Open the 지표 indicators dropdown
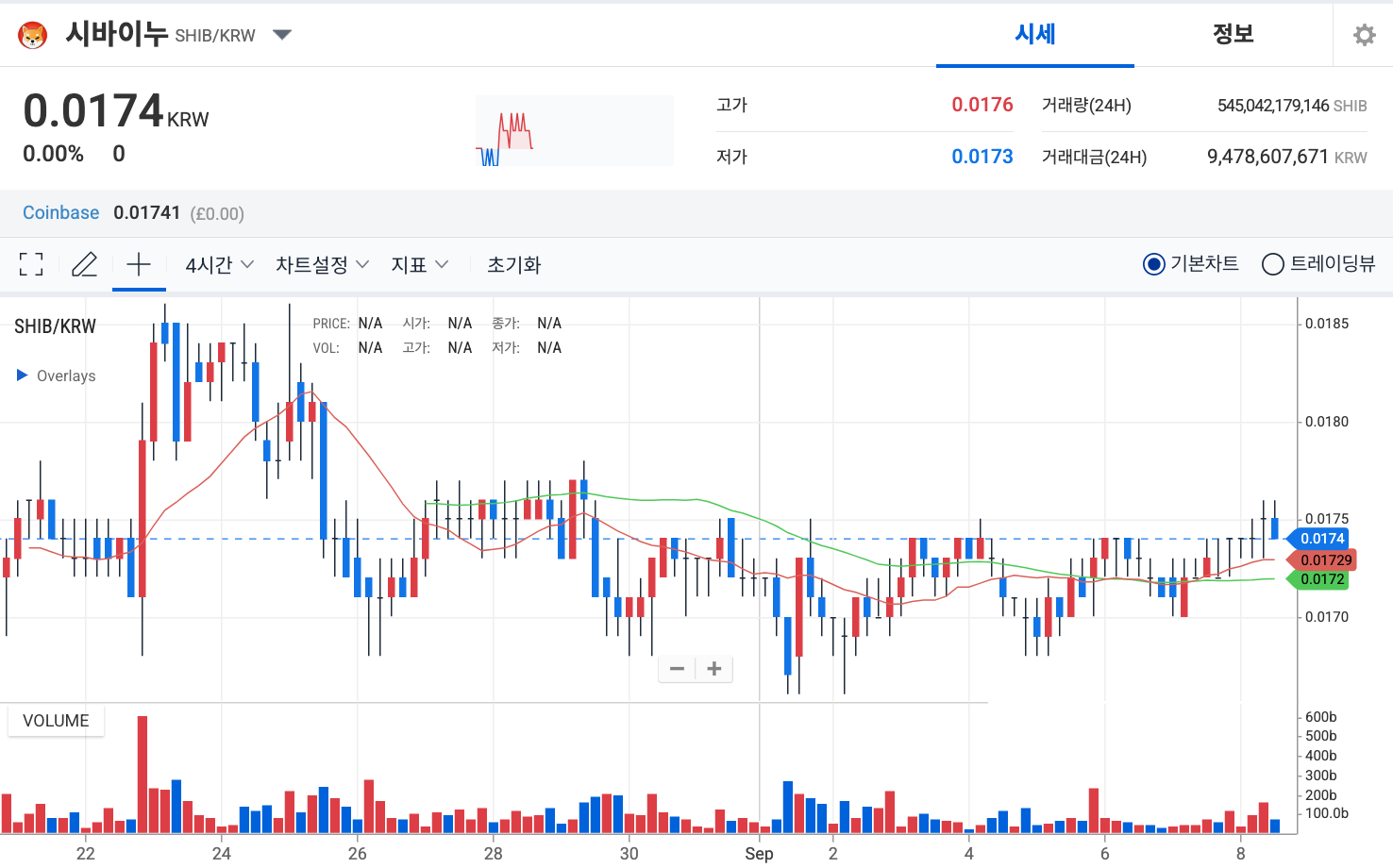Screen dimensions: 1393x868 (x=419, y=265)
